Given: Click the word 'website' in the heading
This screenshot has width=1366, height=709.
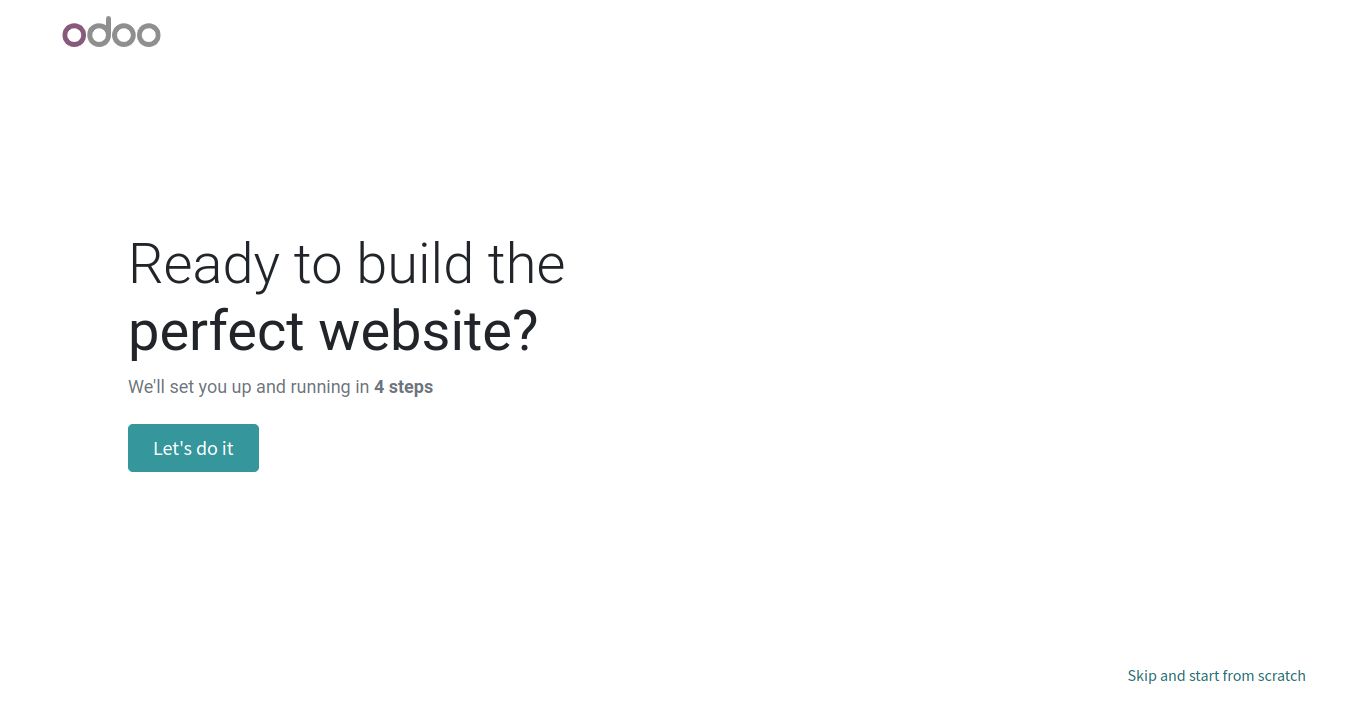Looking at the screenshot, I should coord(415,329).
